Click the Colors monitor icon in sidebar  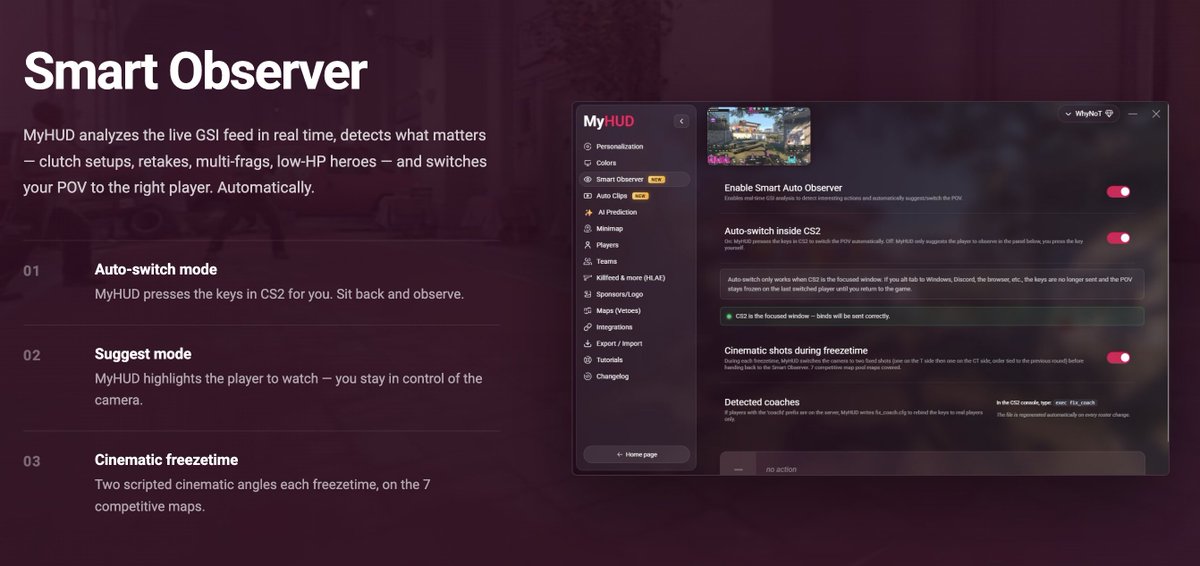588,163
